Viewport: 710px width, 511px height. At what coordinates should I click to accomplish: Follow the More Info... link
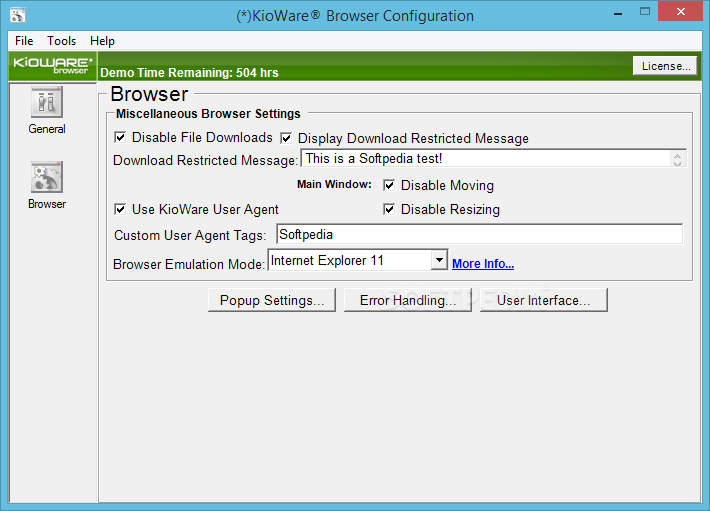pos(483,263)
